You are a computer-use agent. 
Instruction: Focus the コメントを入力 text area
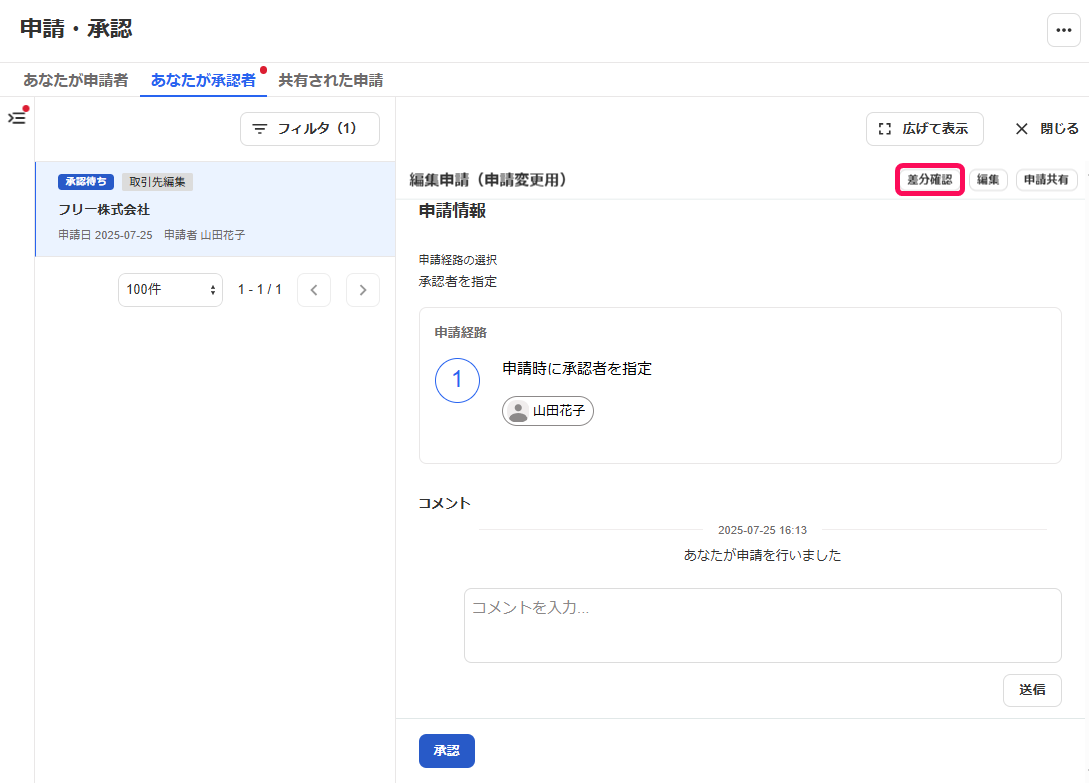(x=763, y=625)
